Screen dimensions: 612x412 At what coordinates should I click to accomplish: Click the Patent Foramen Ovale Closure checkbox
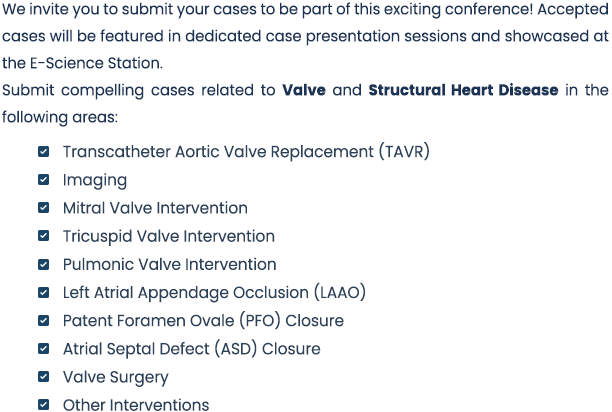(x=43, y=320)
